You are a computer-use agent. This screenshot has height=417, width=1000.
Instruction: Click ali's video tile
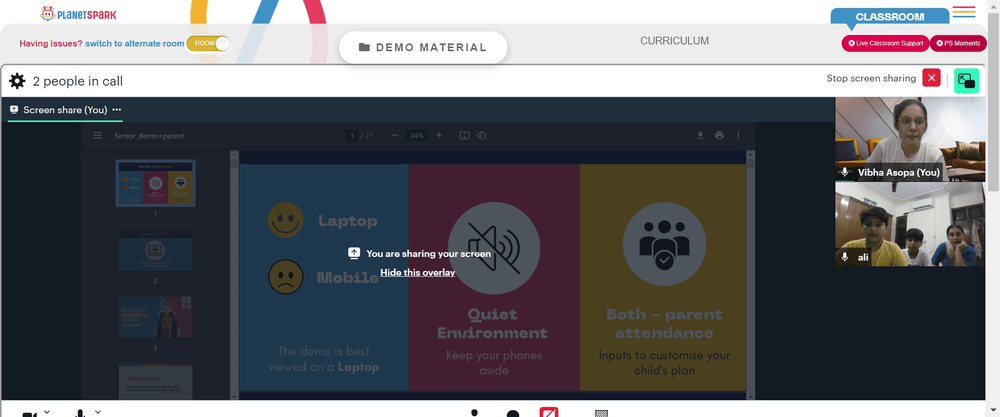pyautogui.click(x=910, y=224)
